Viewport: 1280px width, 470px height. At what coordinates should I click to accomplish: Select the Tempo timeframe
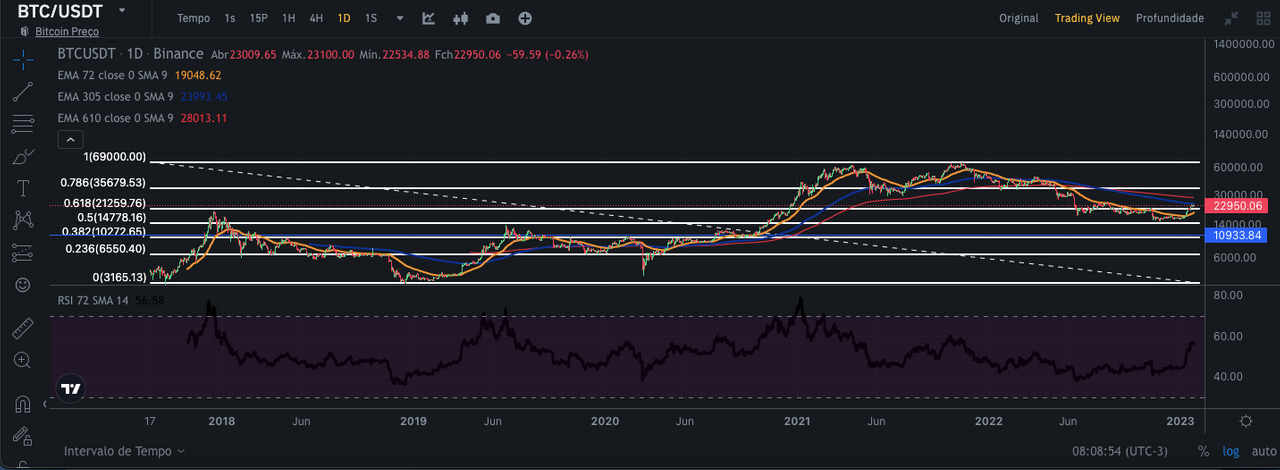(193, 18)
